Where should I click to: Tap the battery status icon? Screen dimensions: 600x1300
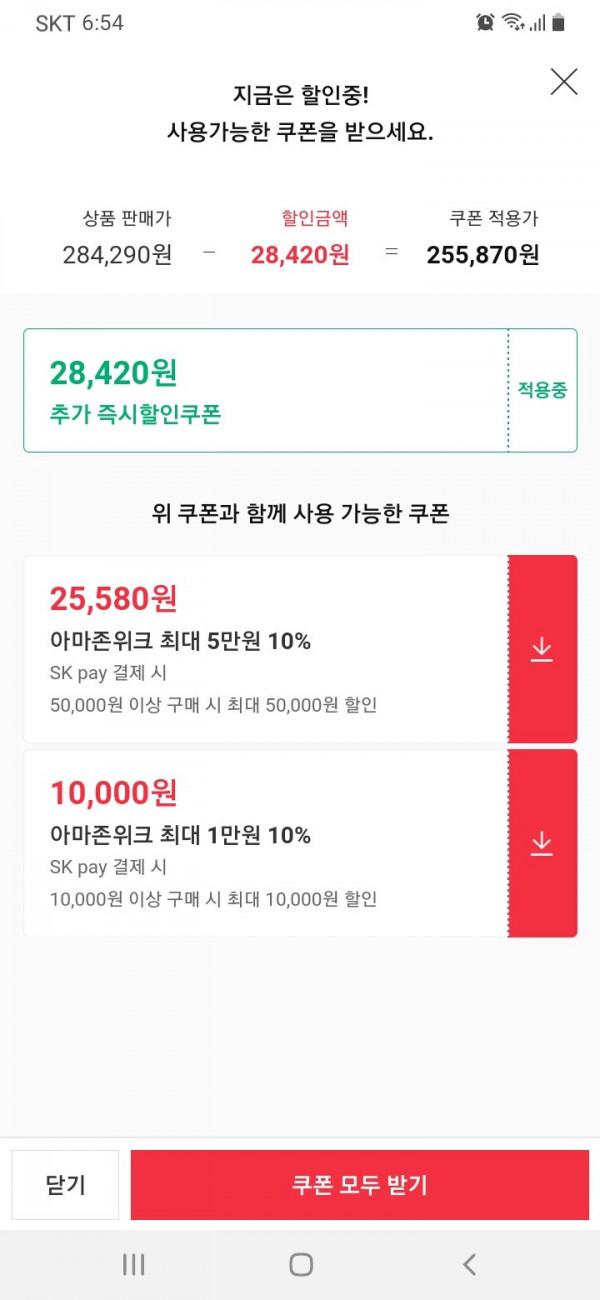(558, 22)
